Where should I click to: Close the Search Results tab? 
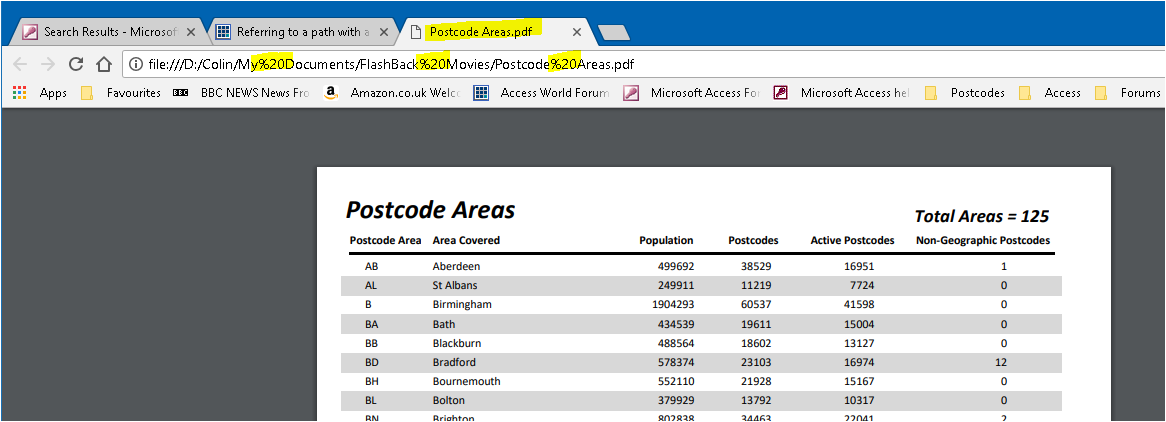pyautogui.click(x=191, y=32)
